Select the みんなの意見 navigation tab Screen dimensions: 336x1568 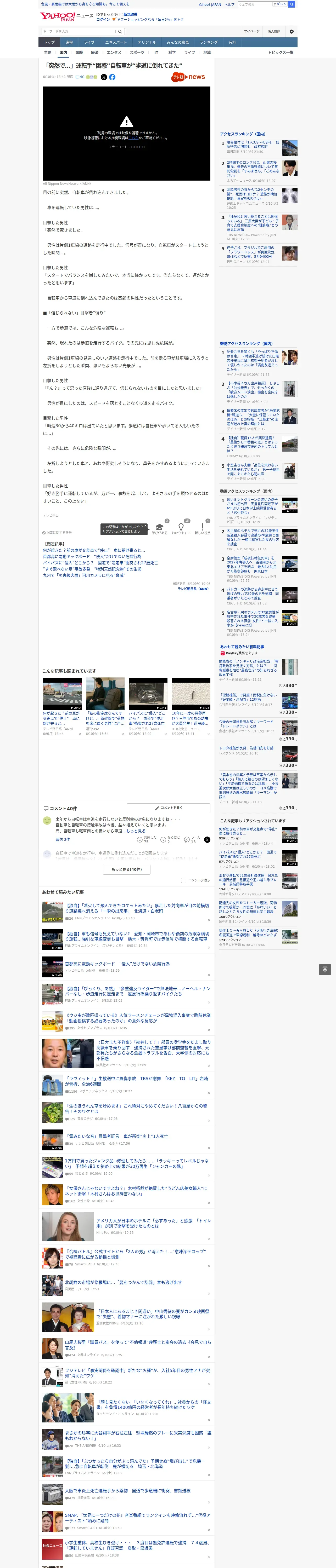point(177,43)
